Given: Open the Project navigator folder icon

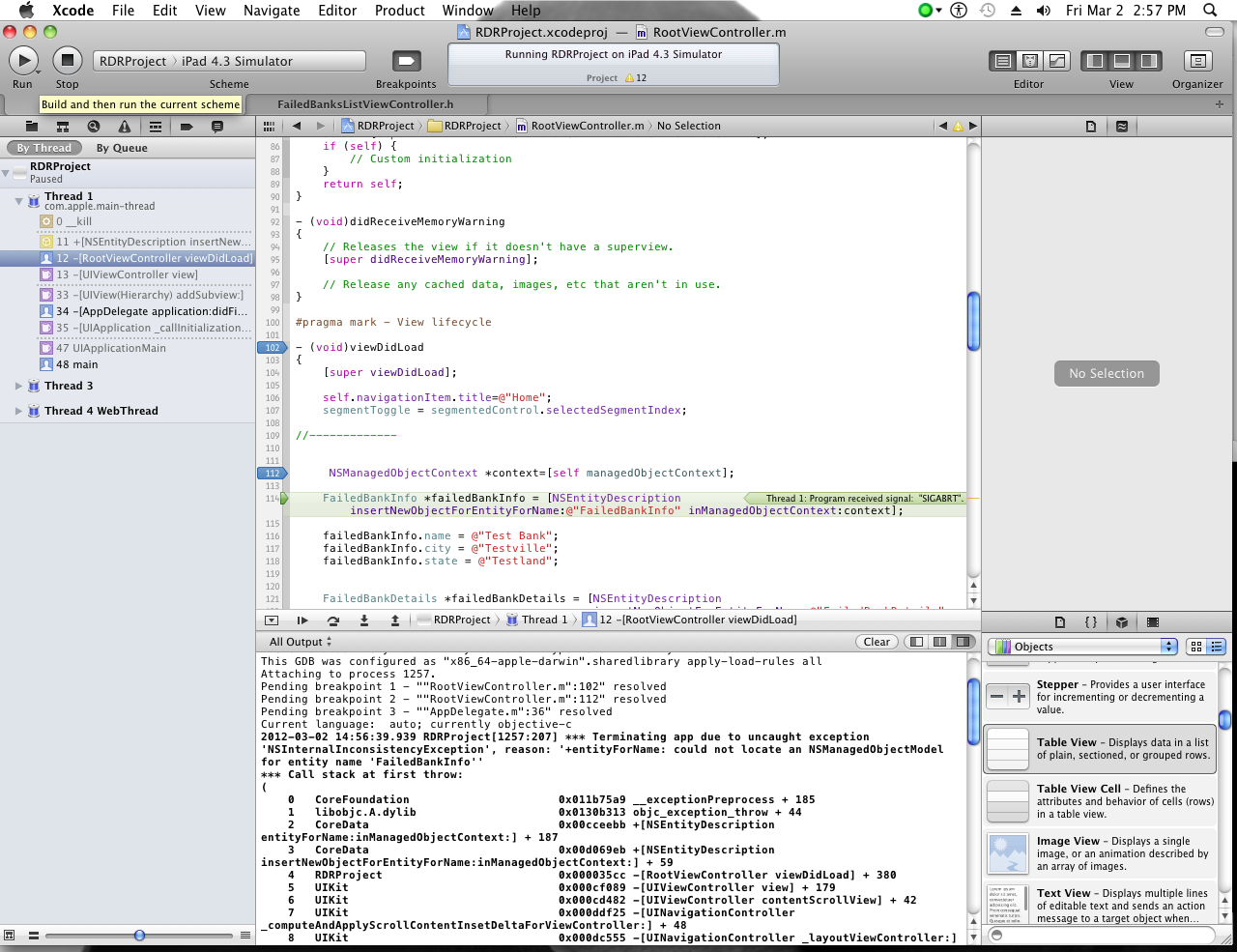Looking at the screenshot, I should 32,127.
